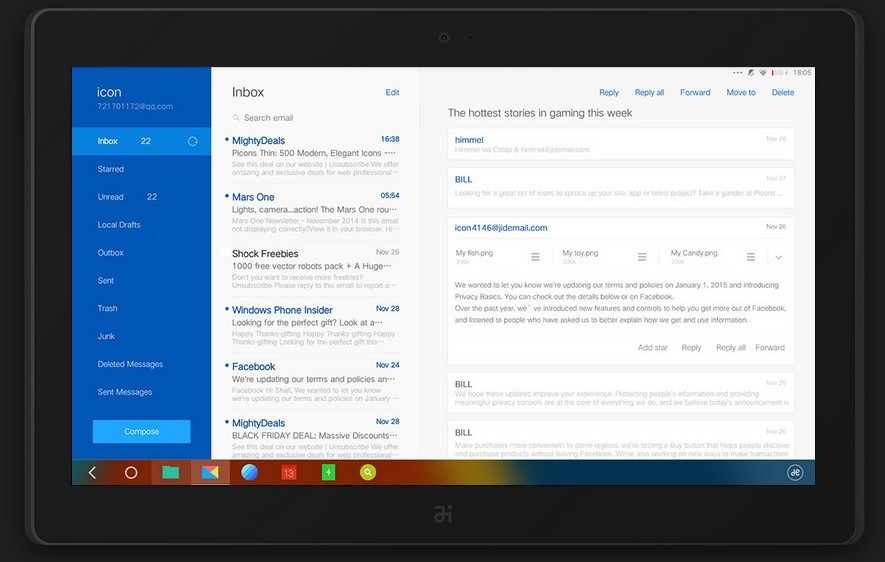Open Jide logo button at taskbar right
This screenshot has width=885, height=562.
(795, 472)
